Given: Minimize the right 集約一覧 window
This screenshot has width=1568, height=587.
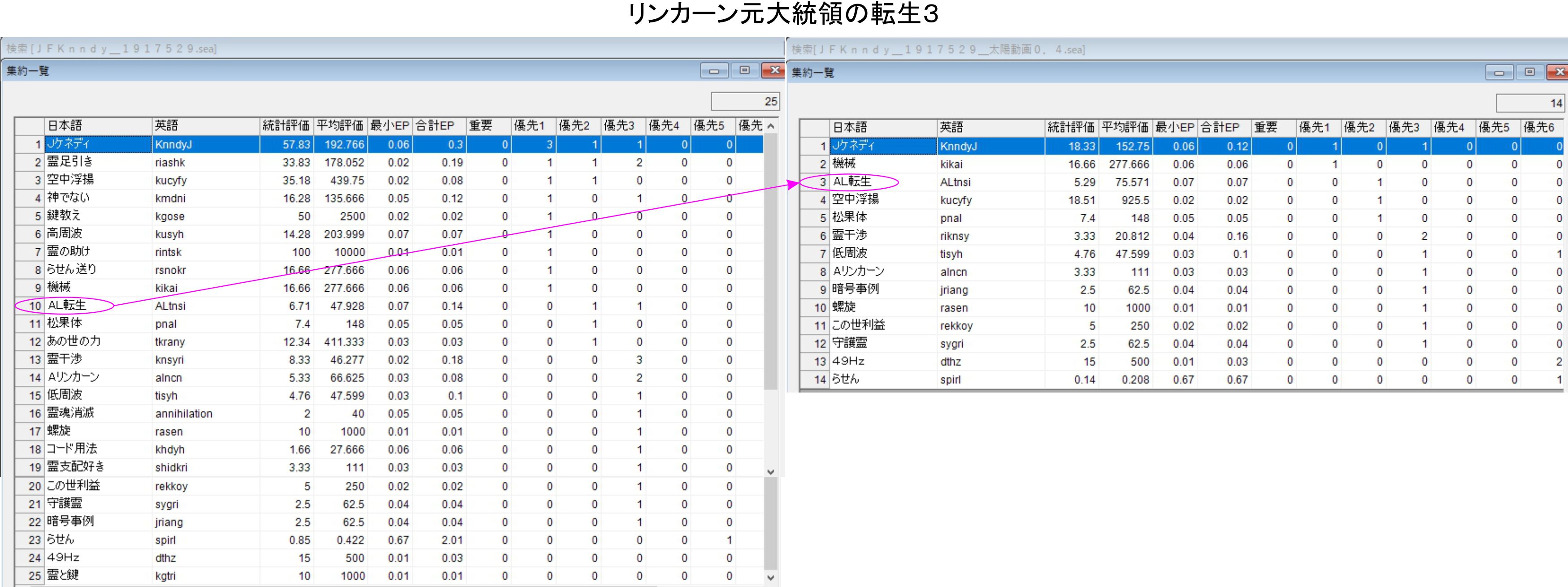Looking at the screenshot, I should tap(1499, 73).
